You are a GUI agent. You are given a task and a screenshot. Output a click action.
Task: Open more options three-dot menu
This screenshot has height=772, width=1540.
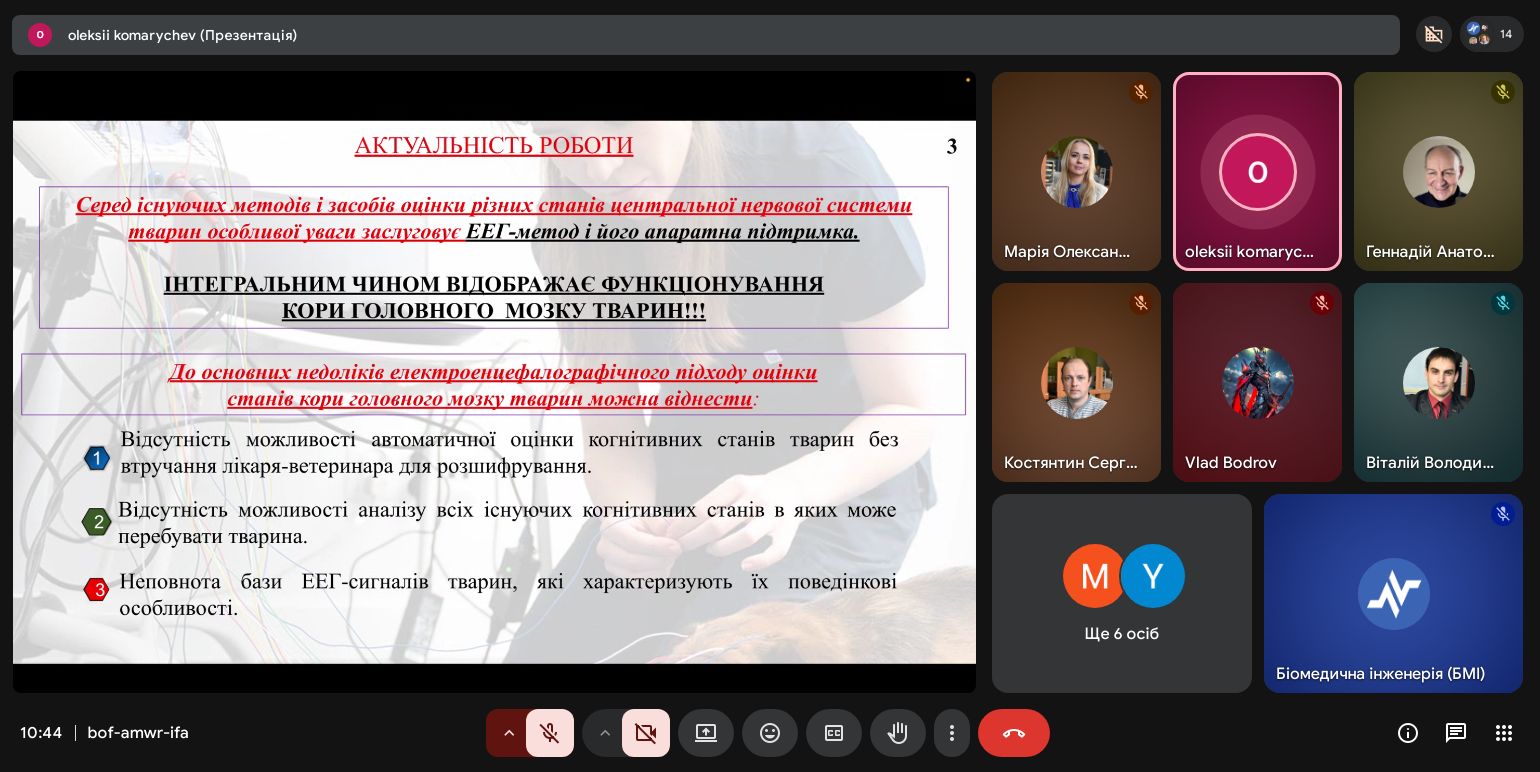(x=952, y=733)
